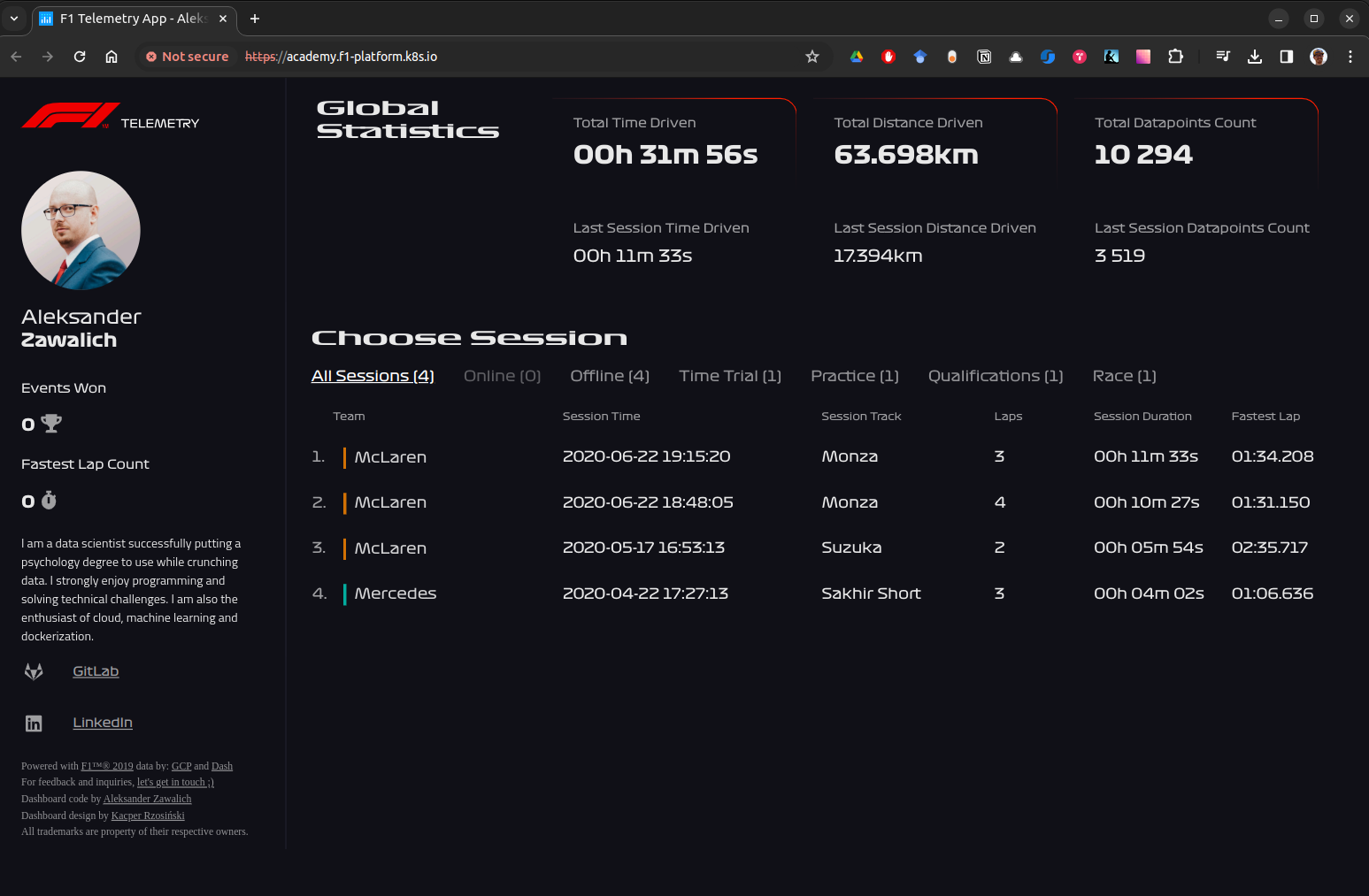1369x896 pixels.
Task: Open the Qualifications (1) tab
Action: pos(996,376)
